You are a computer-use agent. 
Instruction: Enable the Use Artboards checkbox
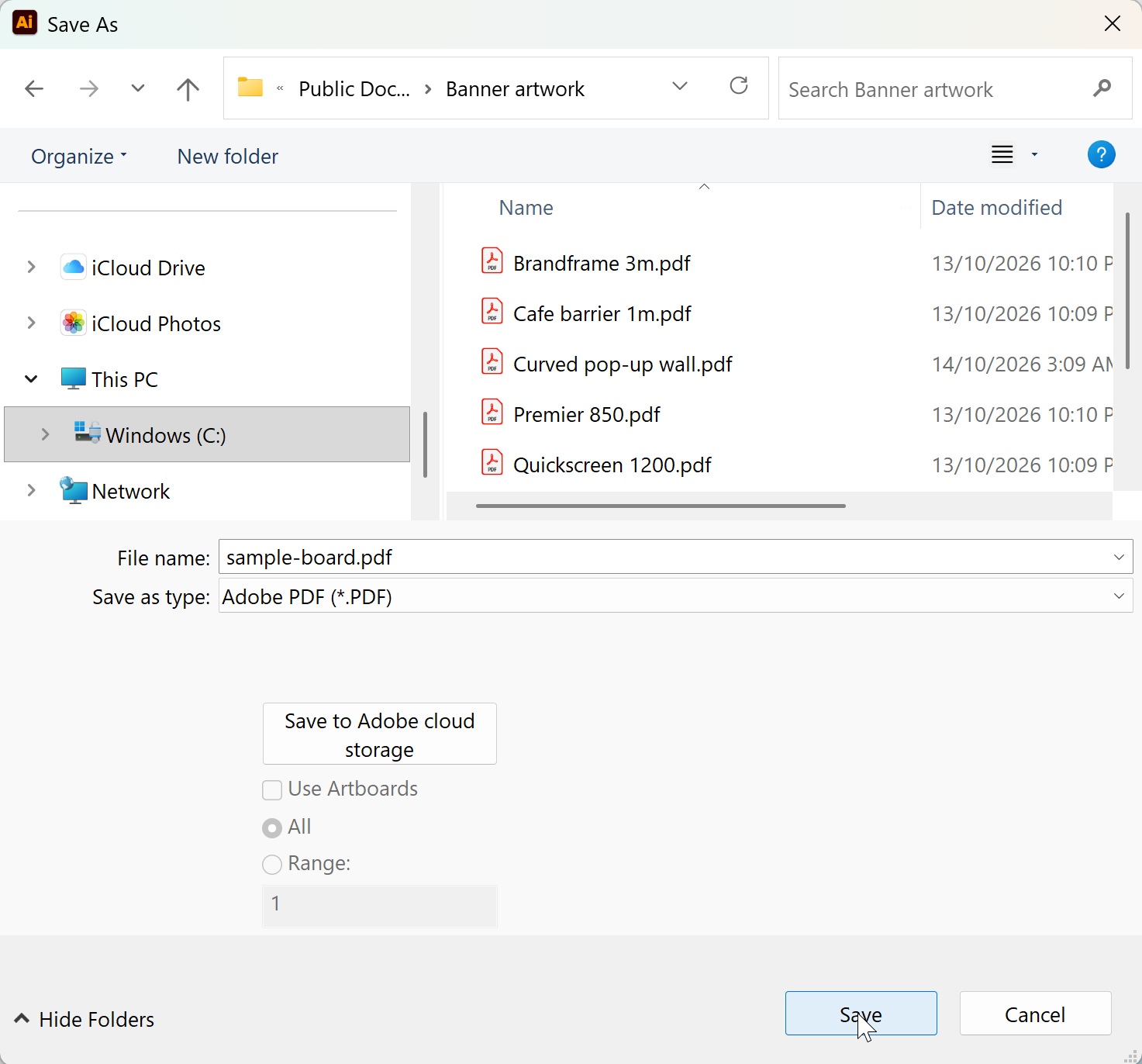coord(272,790)
